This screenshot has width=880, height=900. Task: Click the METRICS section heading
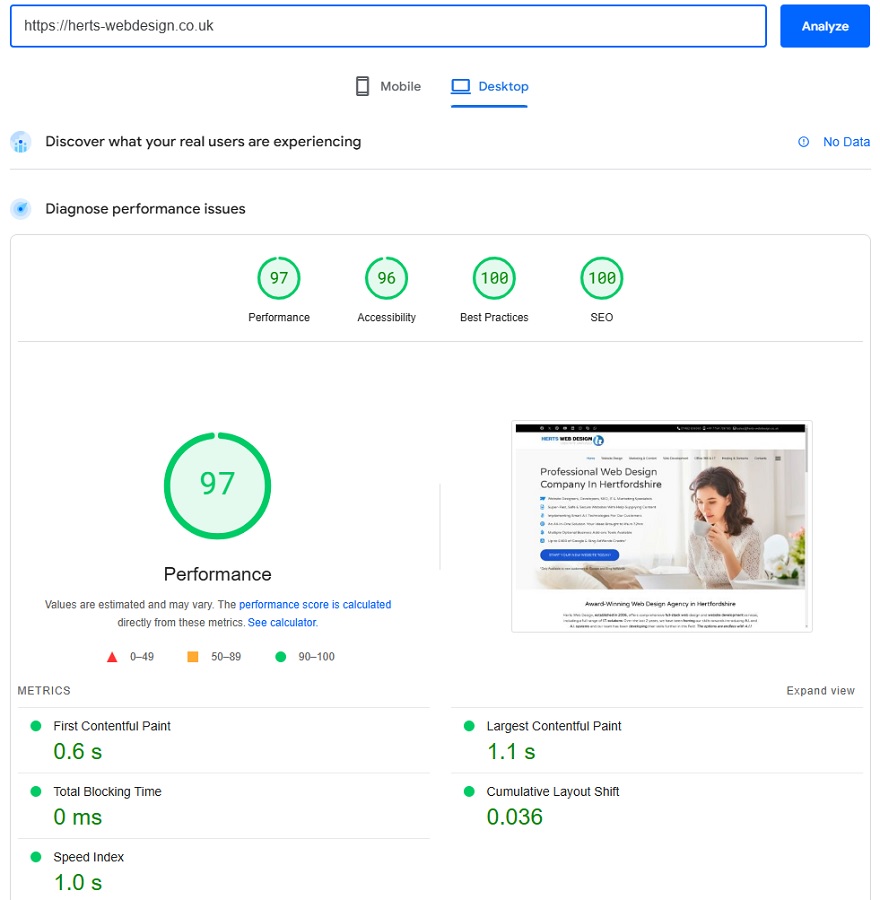coord(44,690)
